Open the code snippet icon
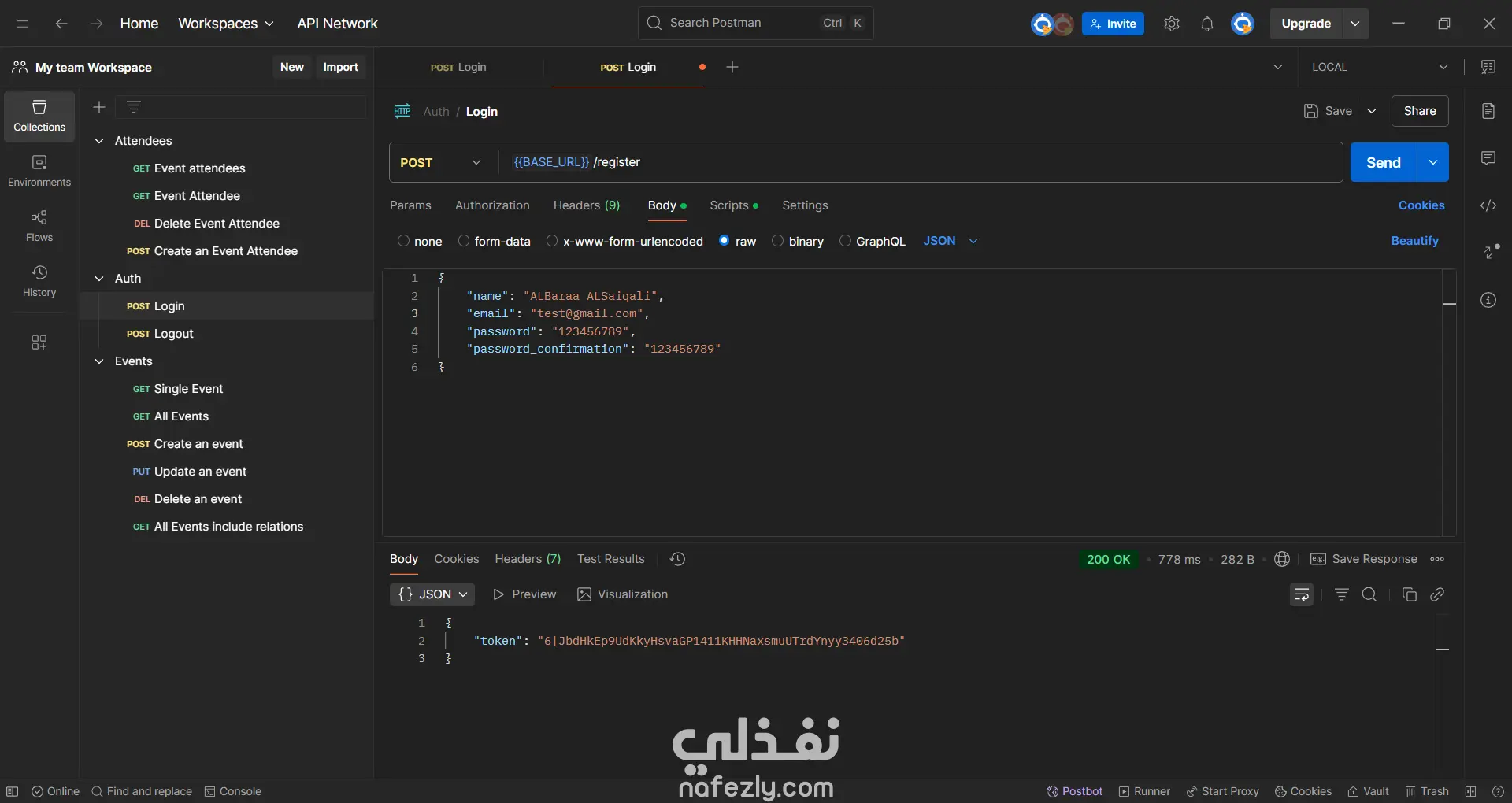 pos(1488,205)
